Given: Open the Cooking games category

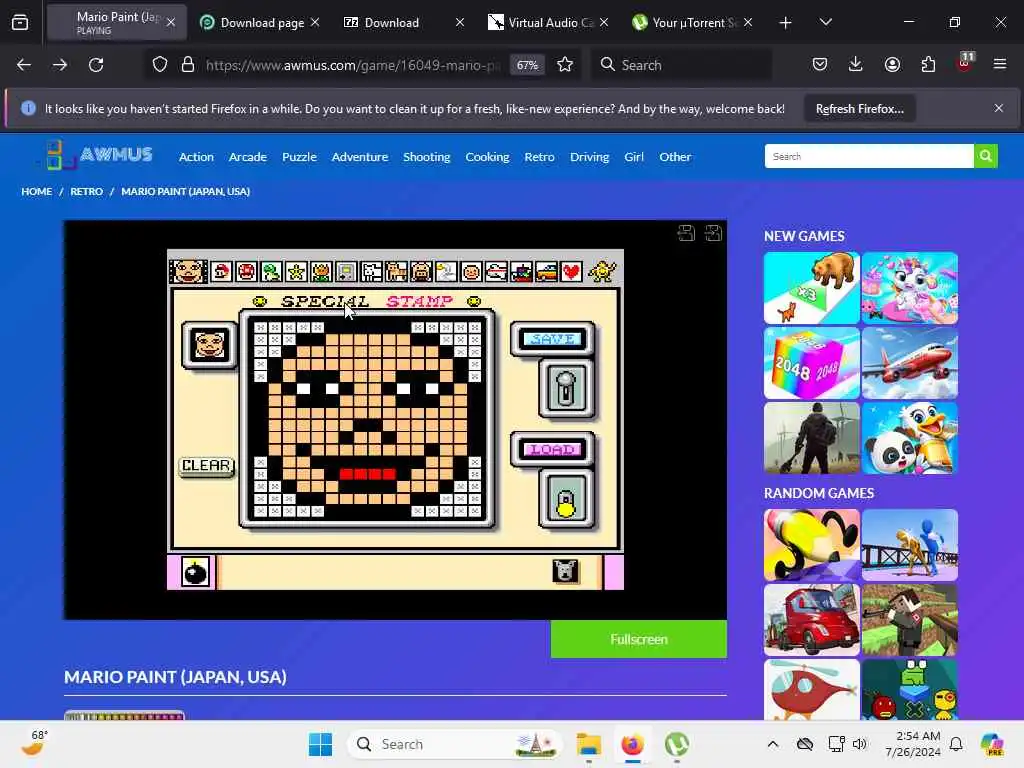Looking at the screenshot, I should click(x=487, y=157).
